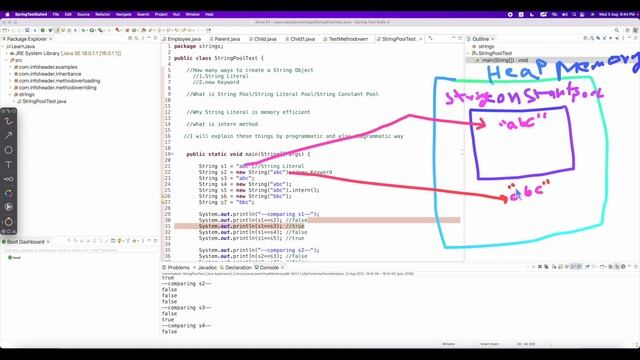Image resolution: width=640 pixels, height=360 pixels.
Task: Open macOS Spotlight search in menu bar
Action: pyautogui.click(x=574, y=14)
